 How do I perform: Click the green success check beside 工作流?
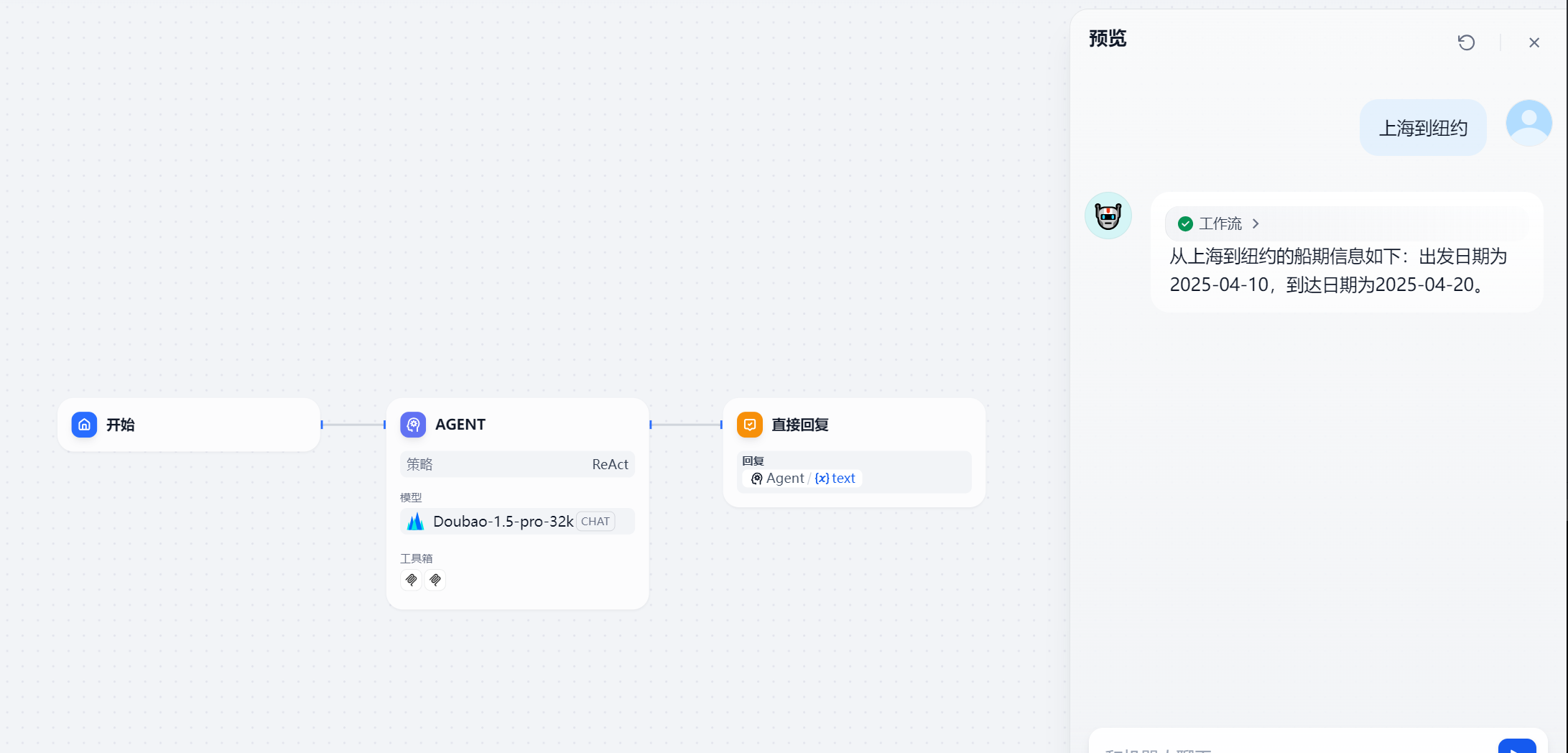(x=1184, y=223)
